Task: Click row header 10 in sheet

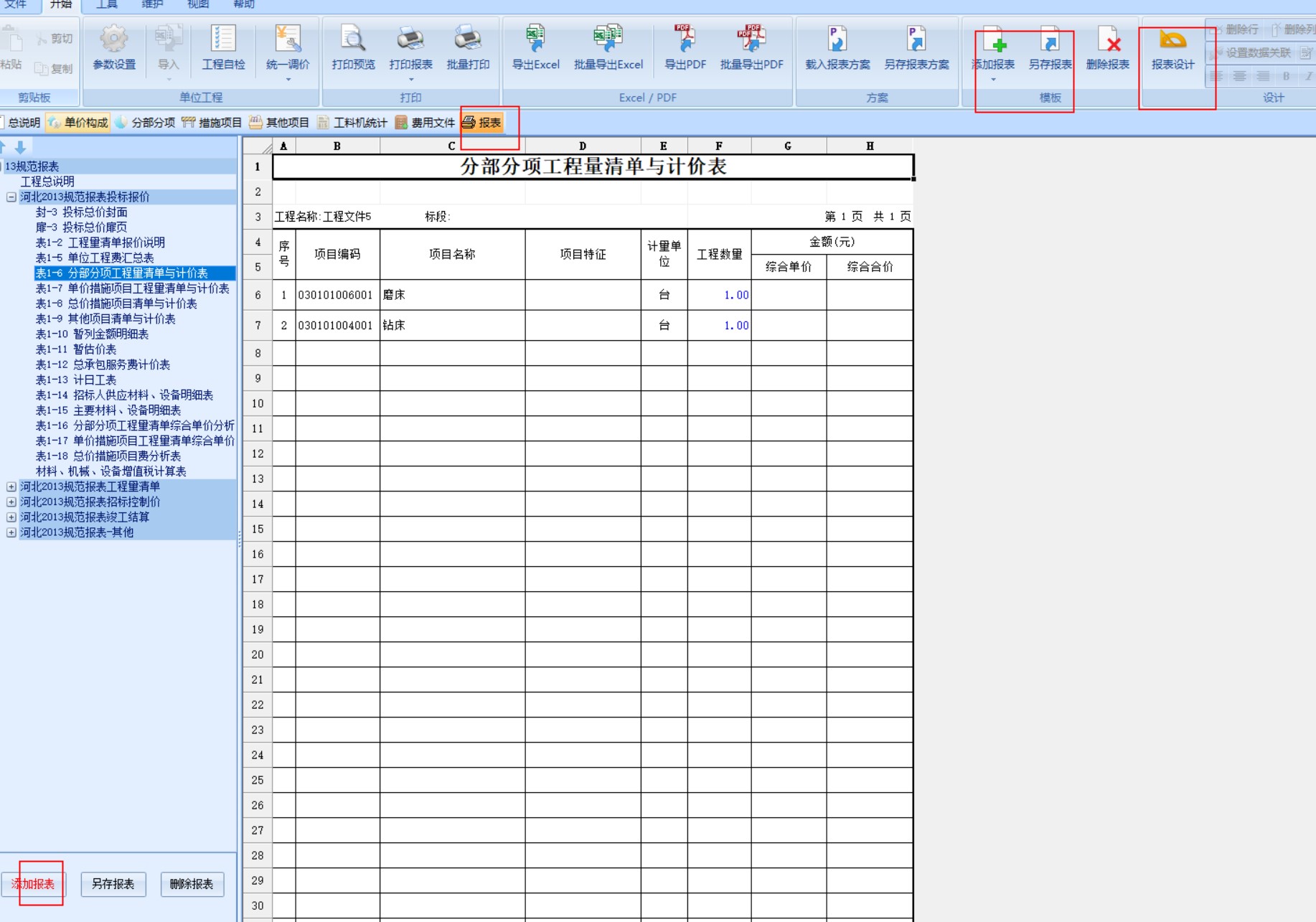Action: [258, 403]
